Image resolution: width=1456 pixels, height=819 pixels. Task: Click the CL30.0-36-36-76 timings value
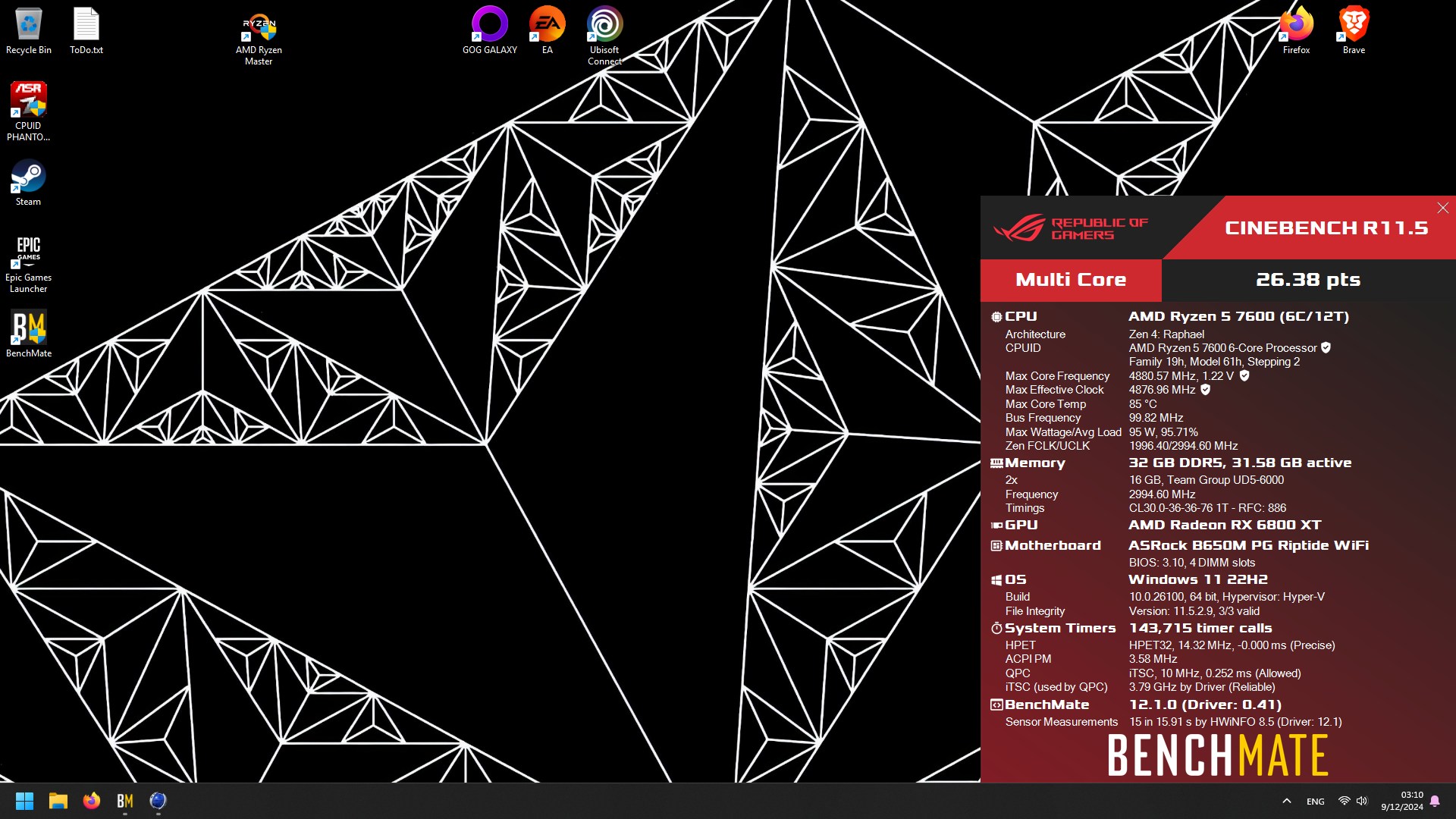coord(1207,508)
